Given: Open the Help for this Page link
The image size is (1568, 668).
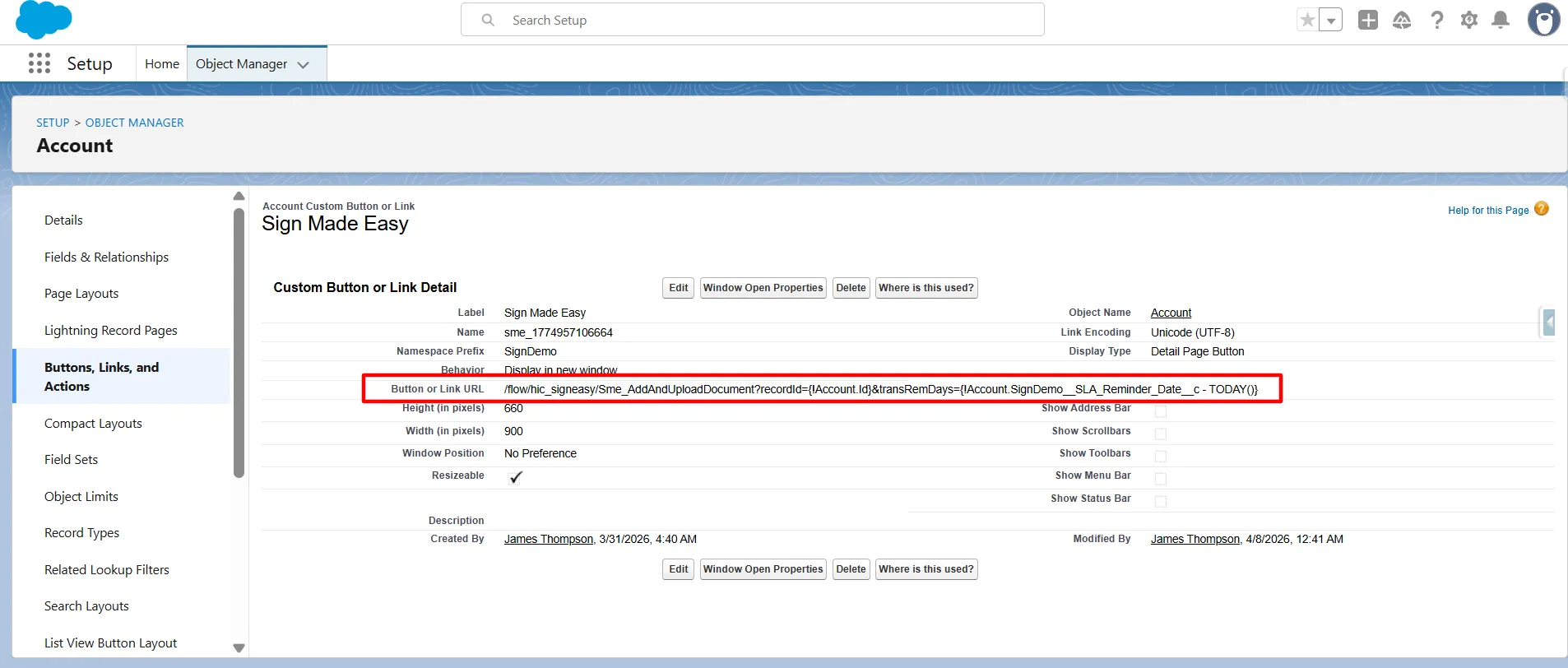Looking at the screenshot, I should 1488,211.
